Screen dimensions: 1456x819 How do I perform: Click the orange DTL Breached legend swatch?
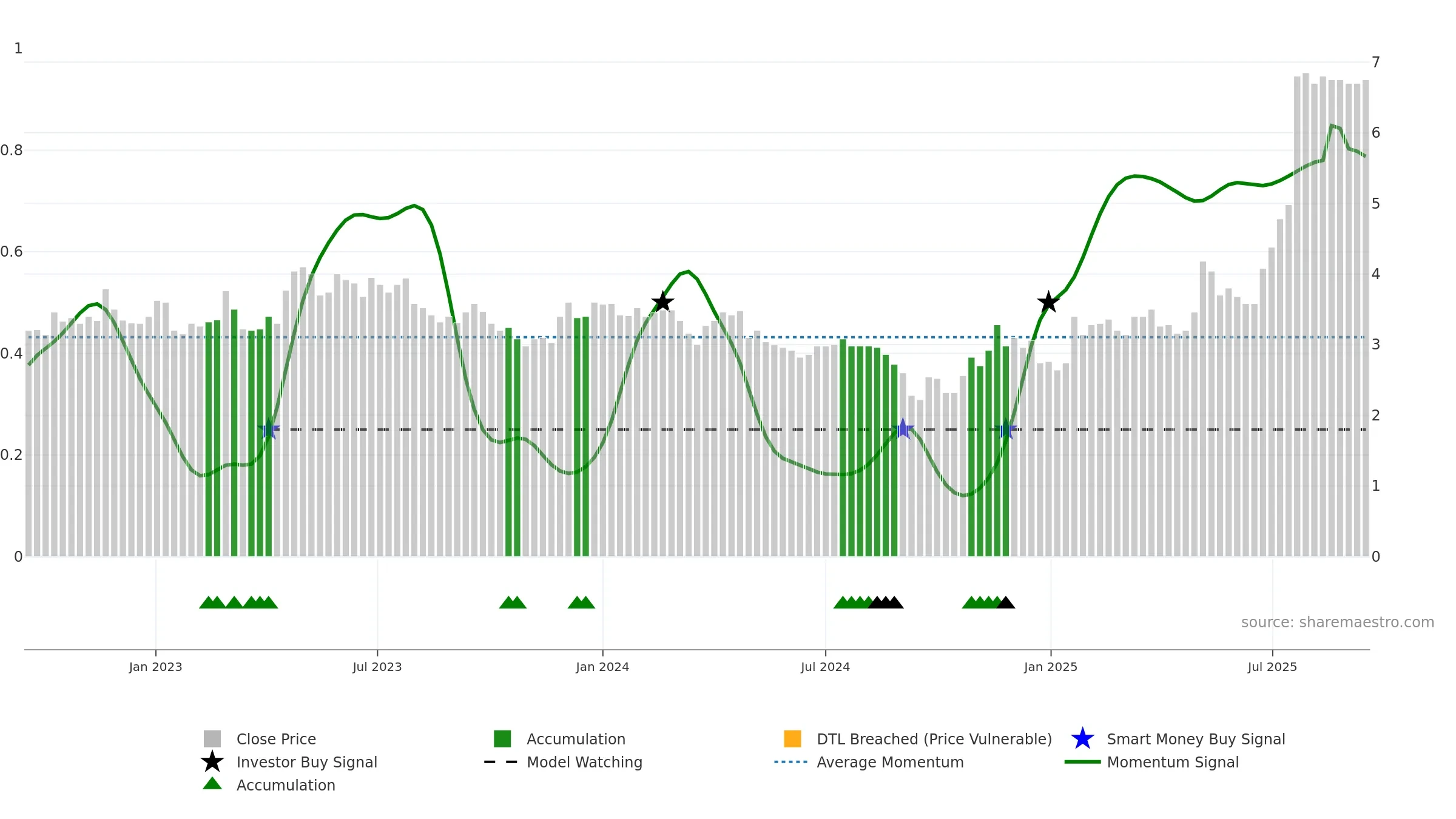(x=792, y=738)
